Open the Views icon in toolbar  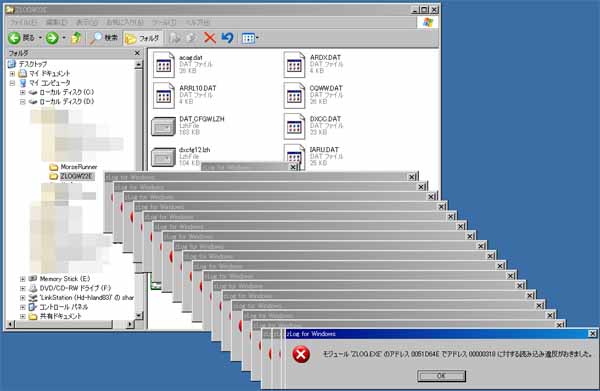pos(248,38)
